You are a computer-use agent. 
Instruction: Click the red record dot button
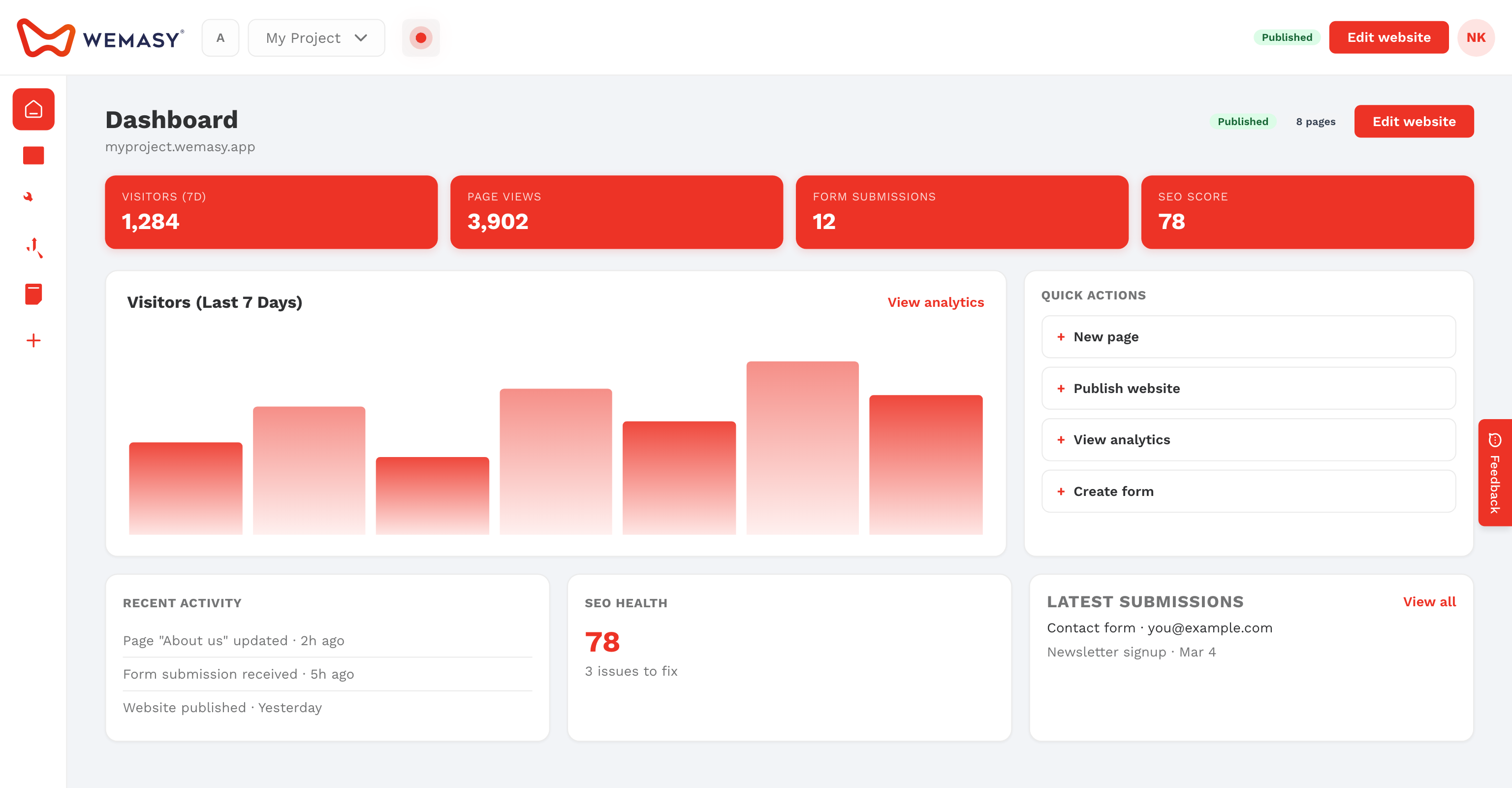pos(421,37)
